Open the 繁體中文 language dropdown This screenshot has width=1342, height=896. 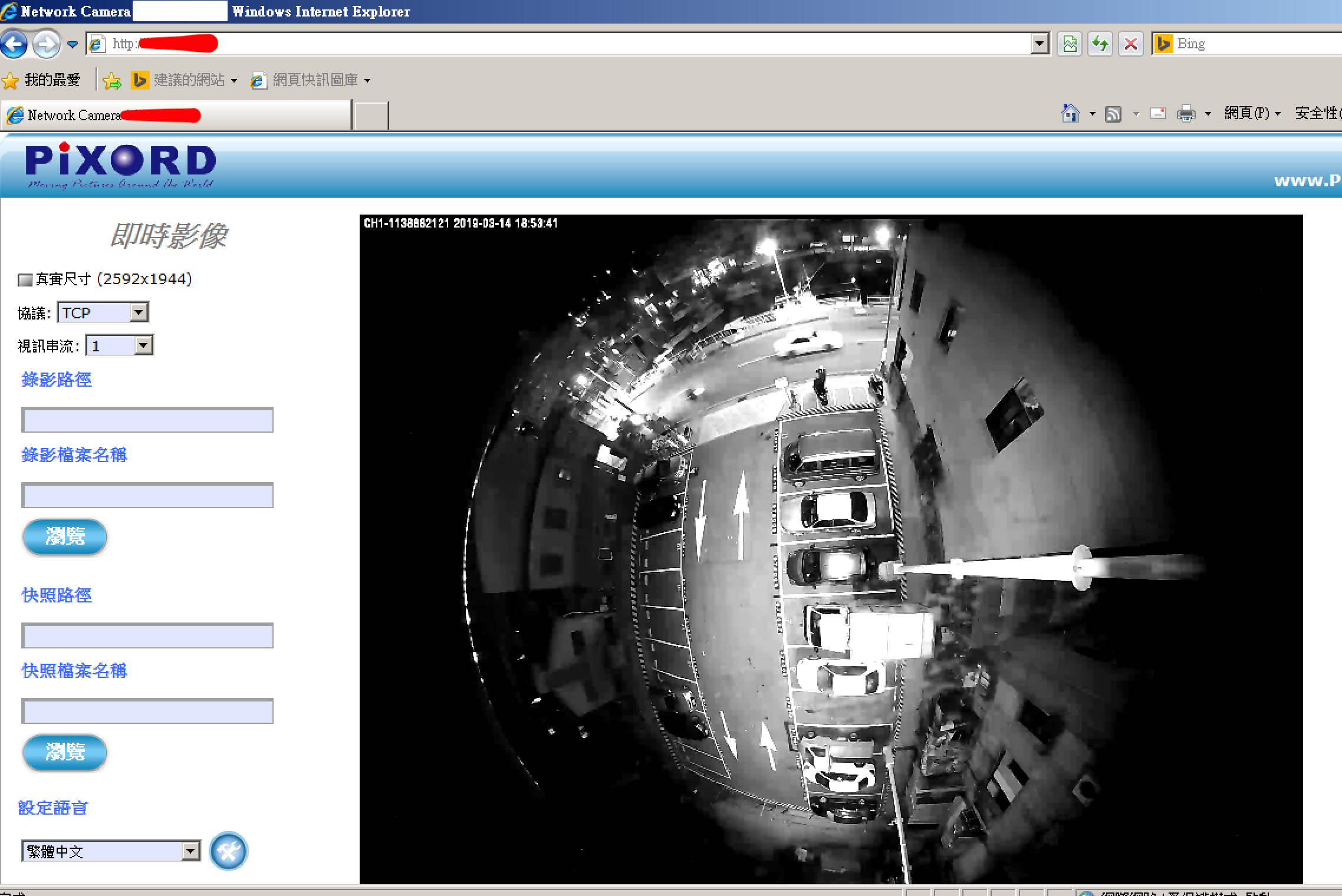pos(111,851)
